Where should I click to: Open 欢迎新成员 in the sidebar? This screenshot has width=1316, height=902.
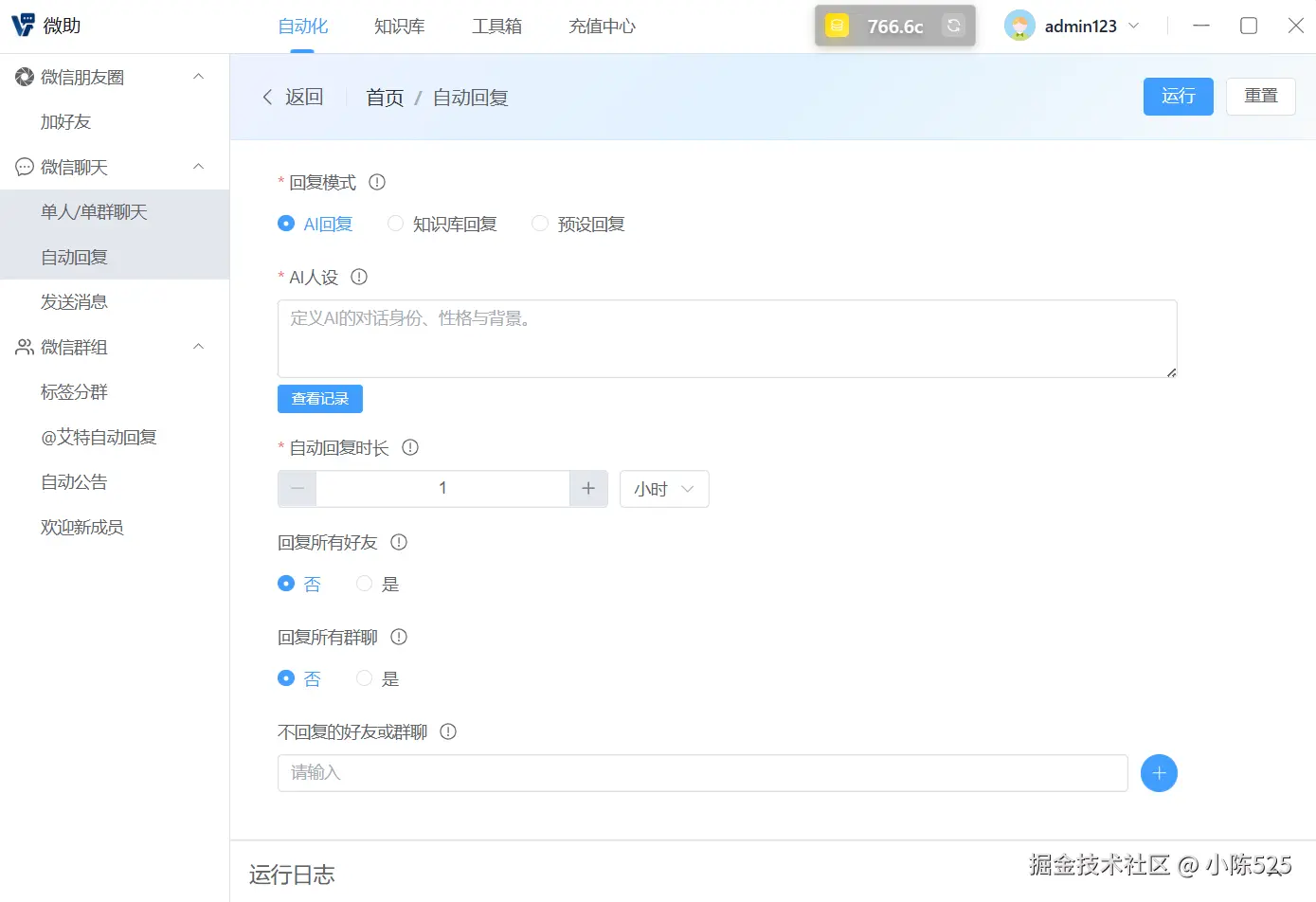[x=115, y=527]
